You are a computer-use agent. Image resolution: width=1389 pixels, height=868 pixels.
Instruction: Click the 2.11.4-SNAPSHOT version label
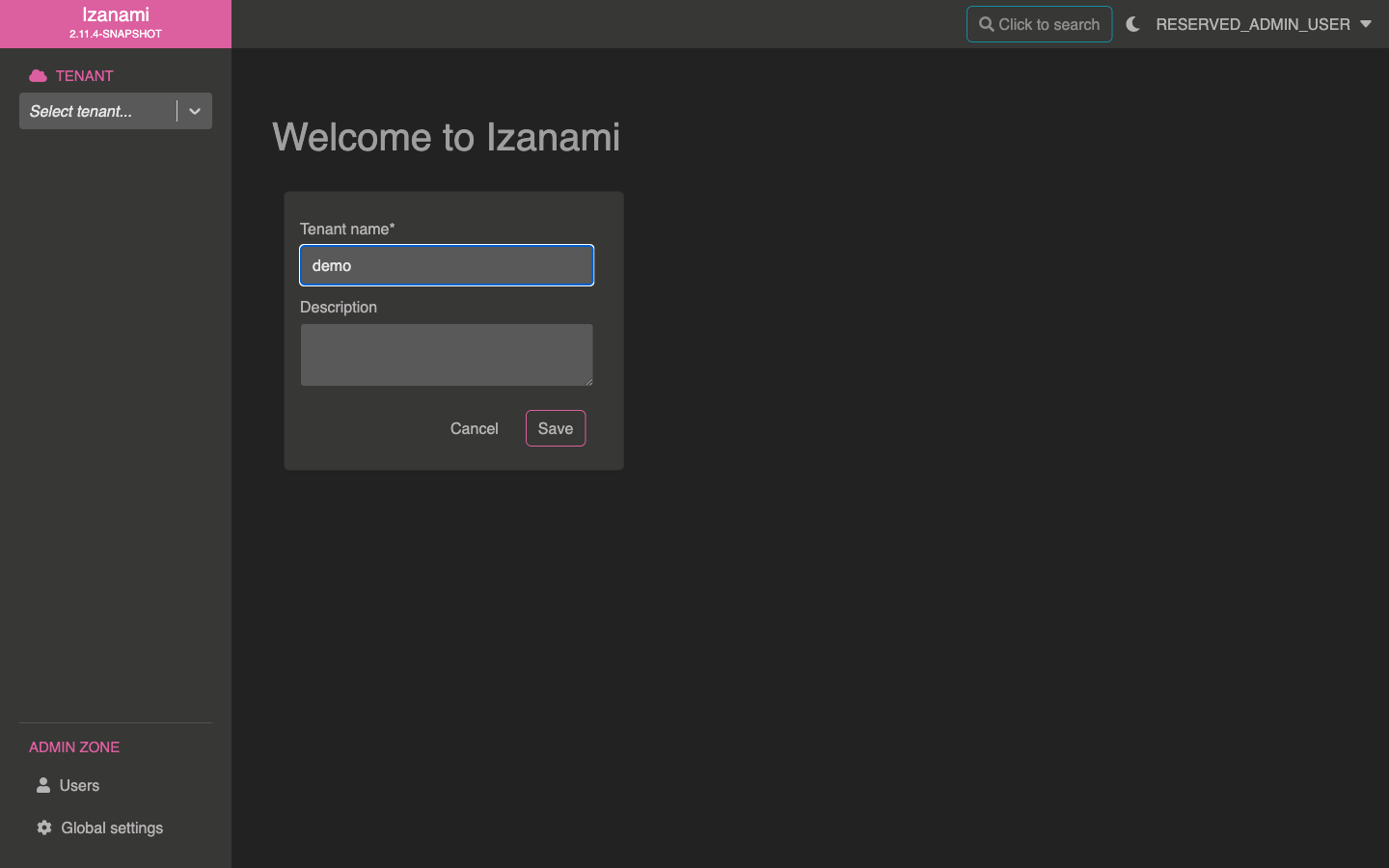pyautogui.click(x=116, y=34)
